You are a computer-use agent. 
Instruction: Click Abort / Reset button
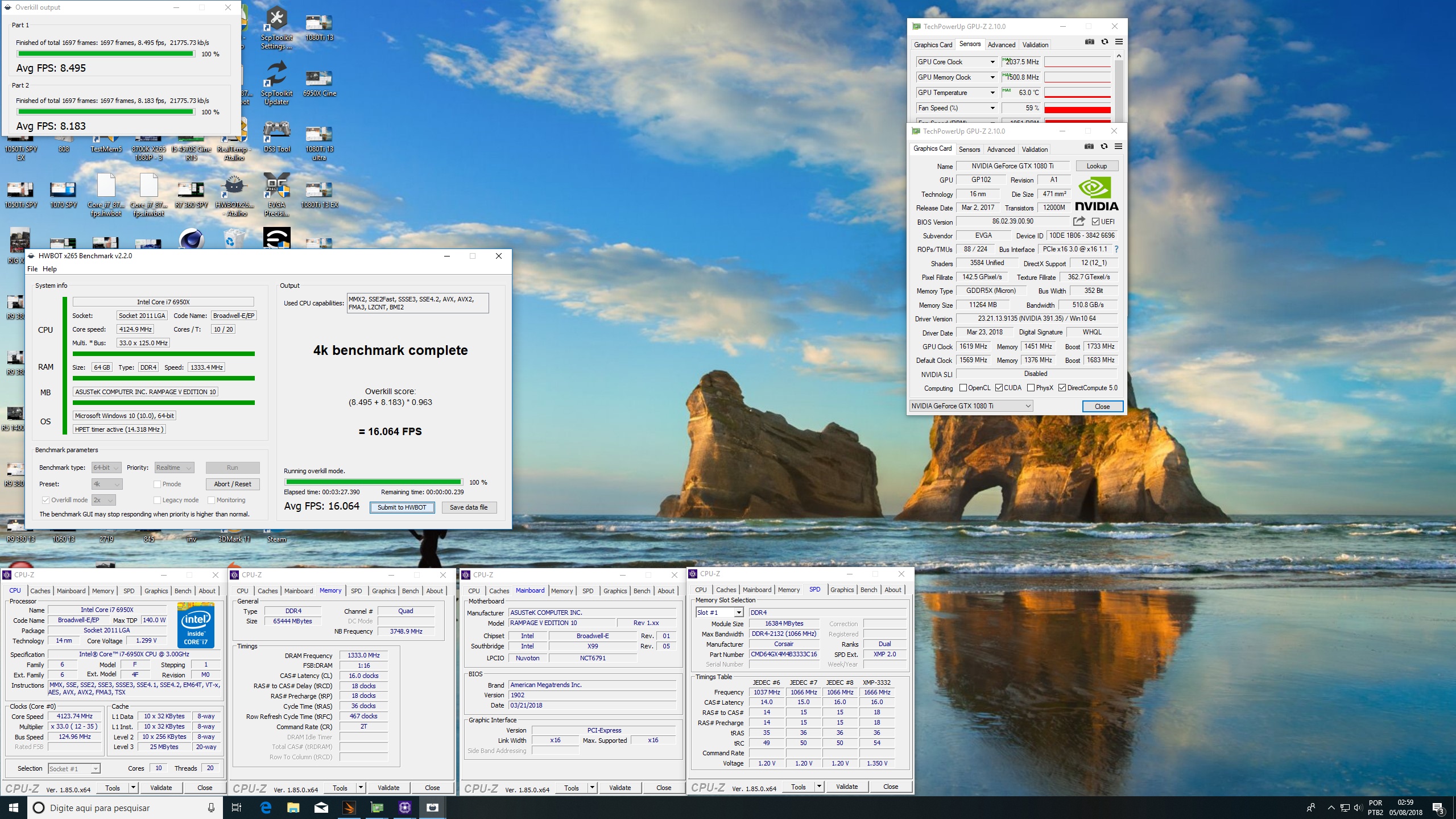tap(233, 484)
